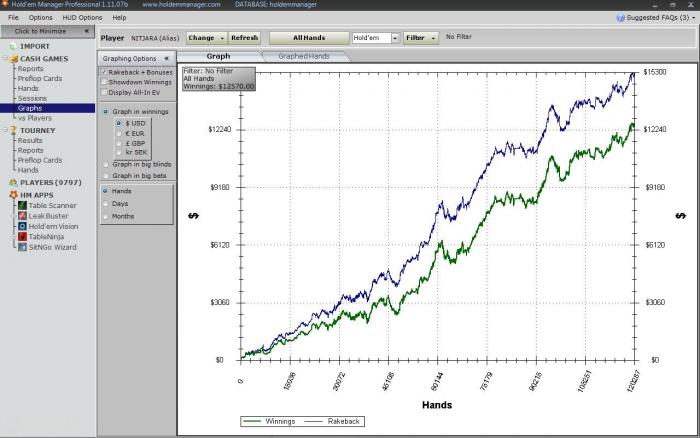Open Cash Games Preflop Cards
700x438 pixels.
tap(40, 79)
